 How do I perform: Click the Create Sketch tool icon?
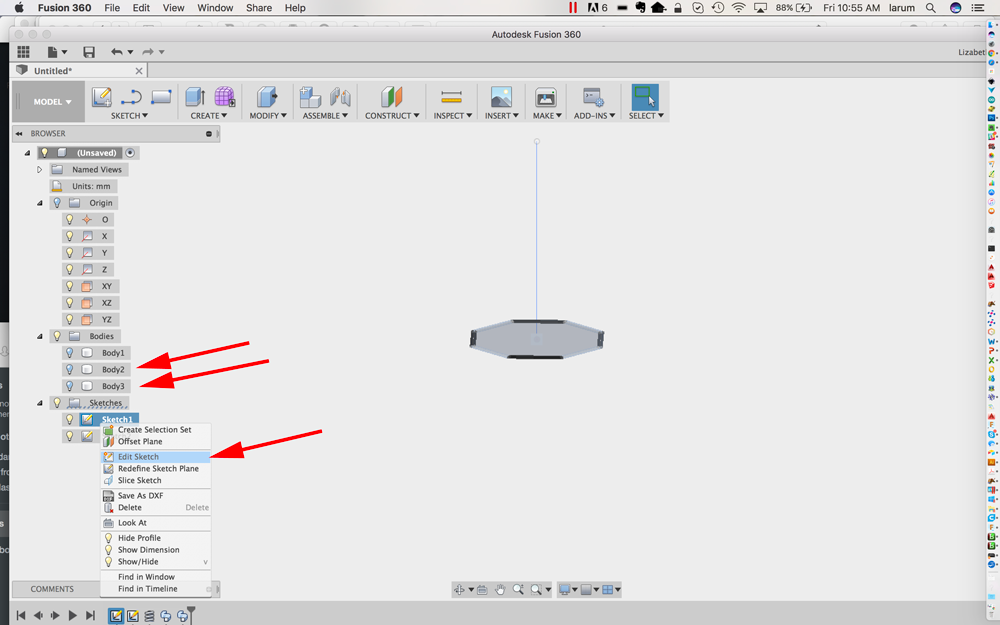[x=102, y=97]
